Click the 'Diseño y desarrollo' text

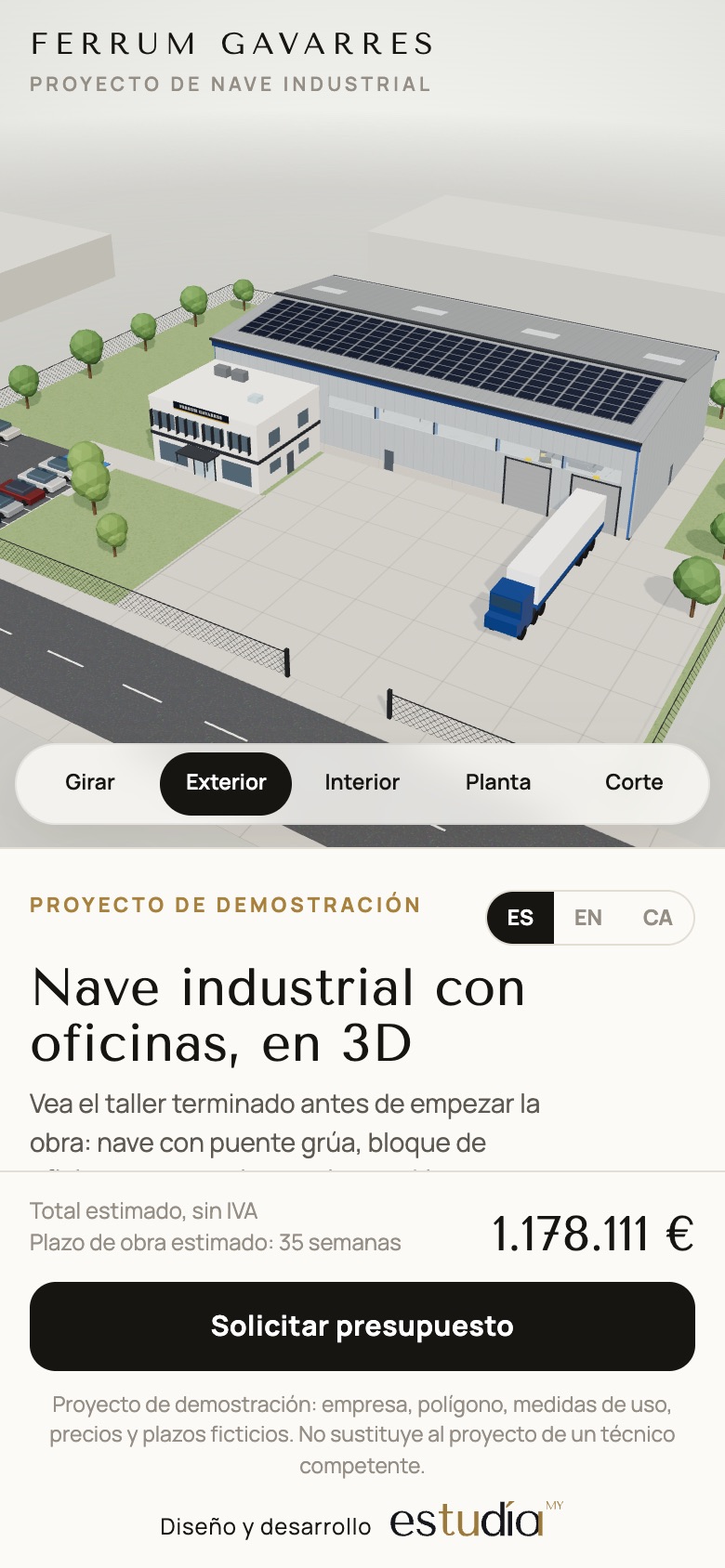(x=266, y=1526)
